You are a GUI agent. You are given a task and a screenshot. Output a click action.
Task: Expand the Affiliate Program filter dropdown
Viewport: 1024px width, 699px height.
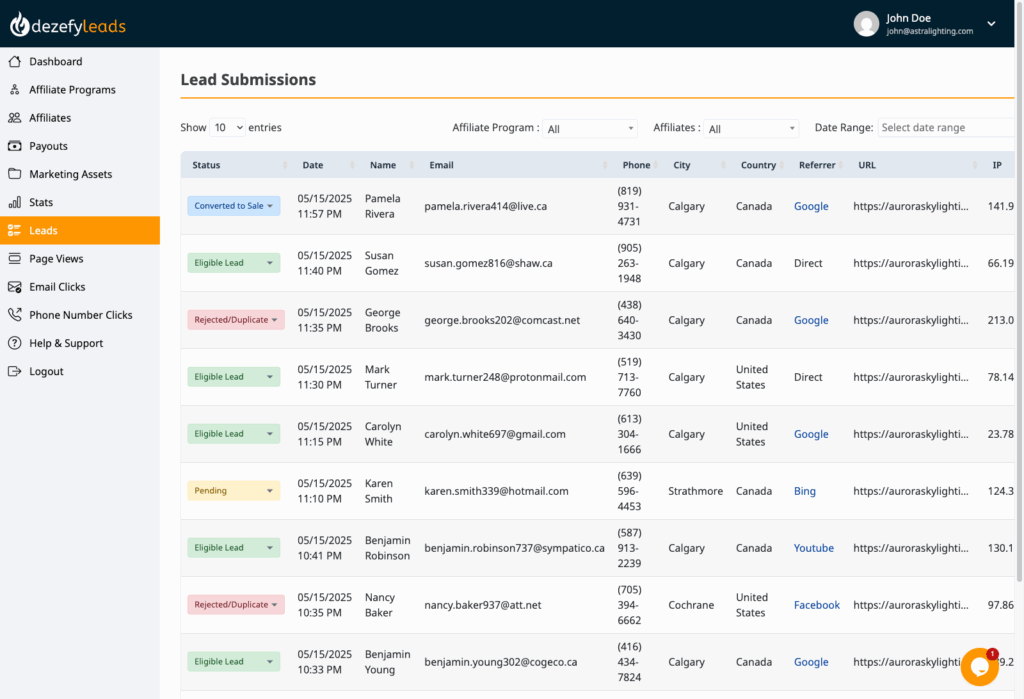coord(590,128)
